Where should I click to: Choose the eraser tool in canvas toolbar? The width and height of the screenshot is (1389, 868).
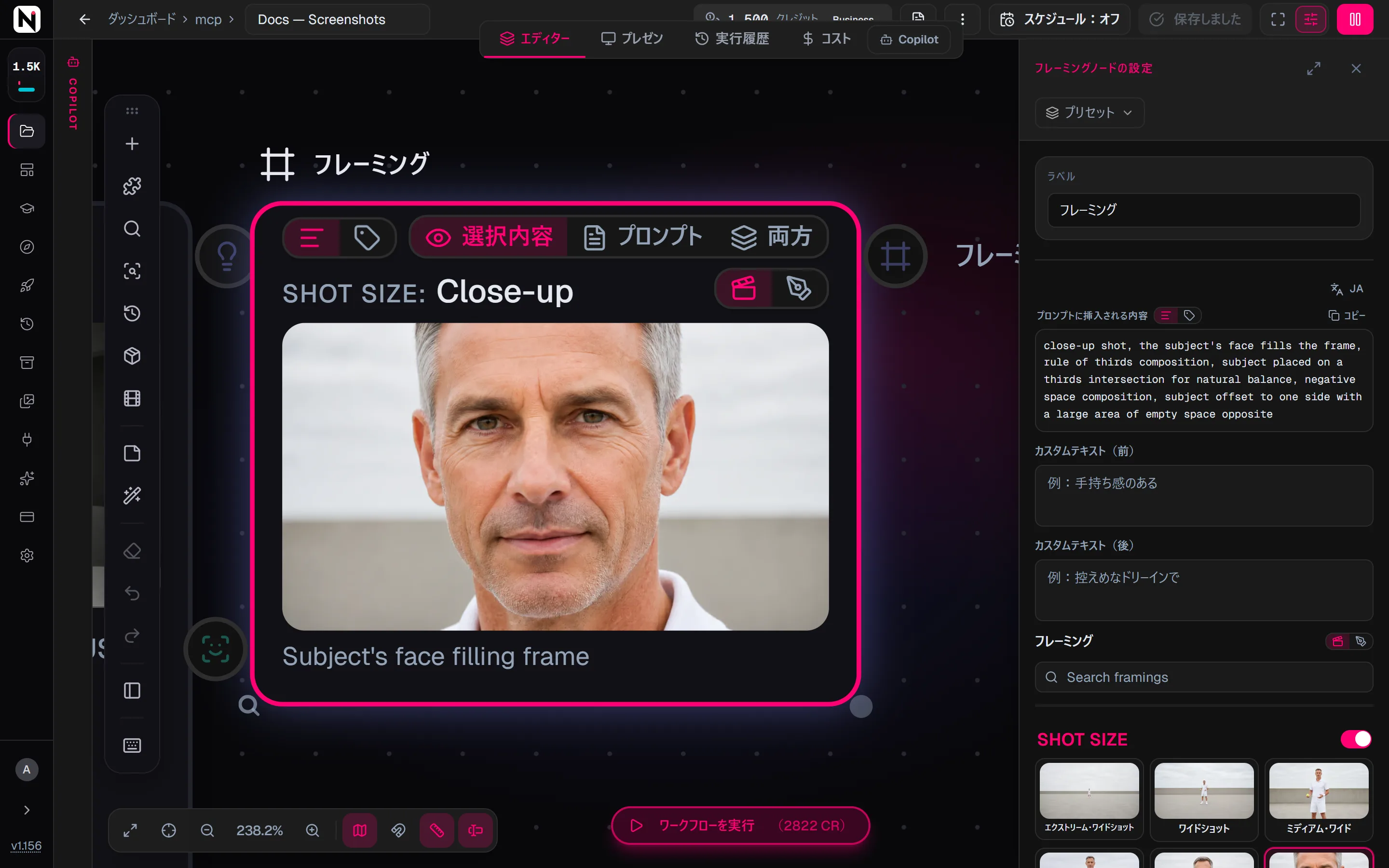(x=132, y=551)
